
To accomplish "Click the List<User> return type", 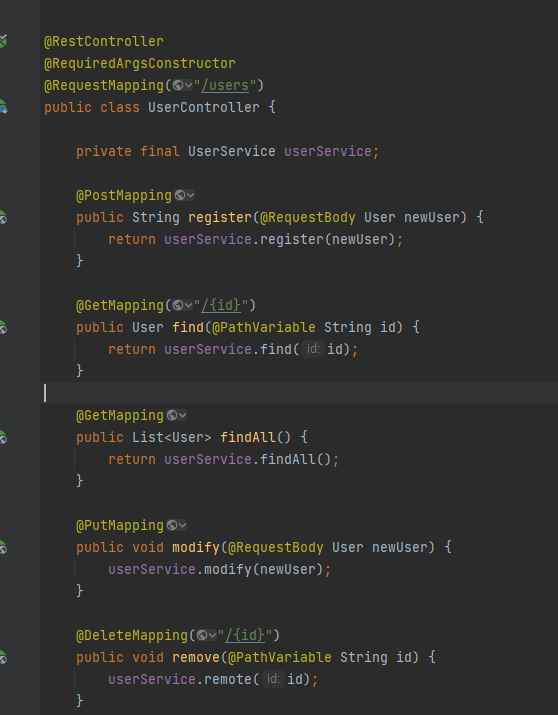I will coord(172,437).
